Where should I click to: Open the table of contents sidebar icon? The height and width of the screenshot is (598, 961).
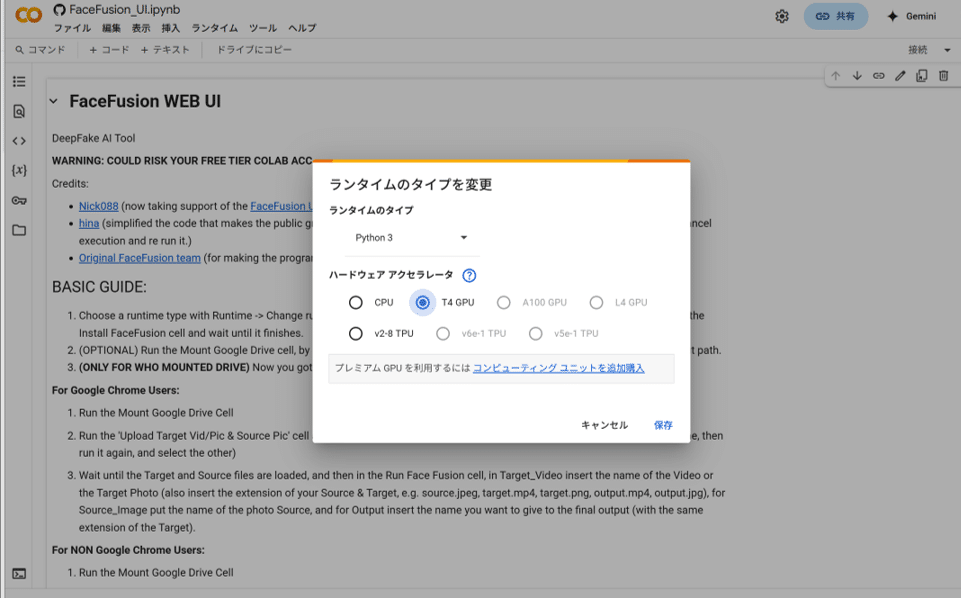pos(19,81)
